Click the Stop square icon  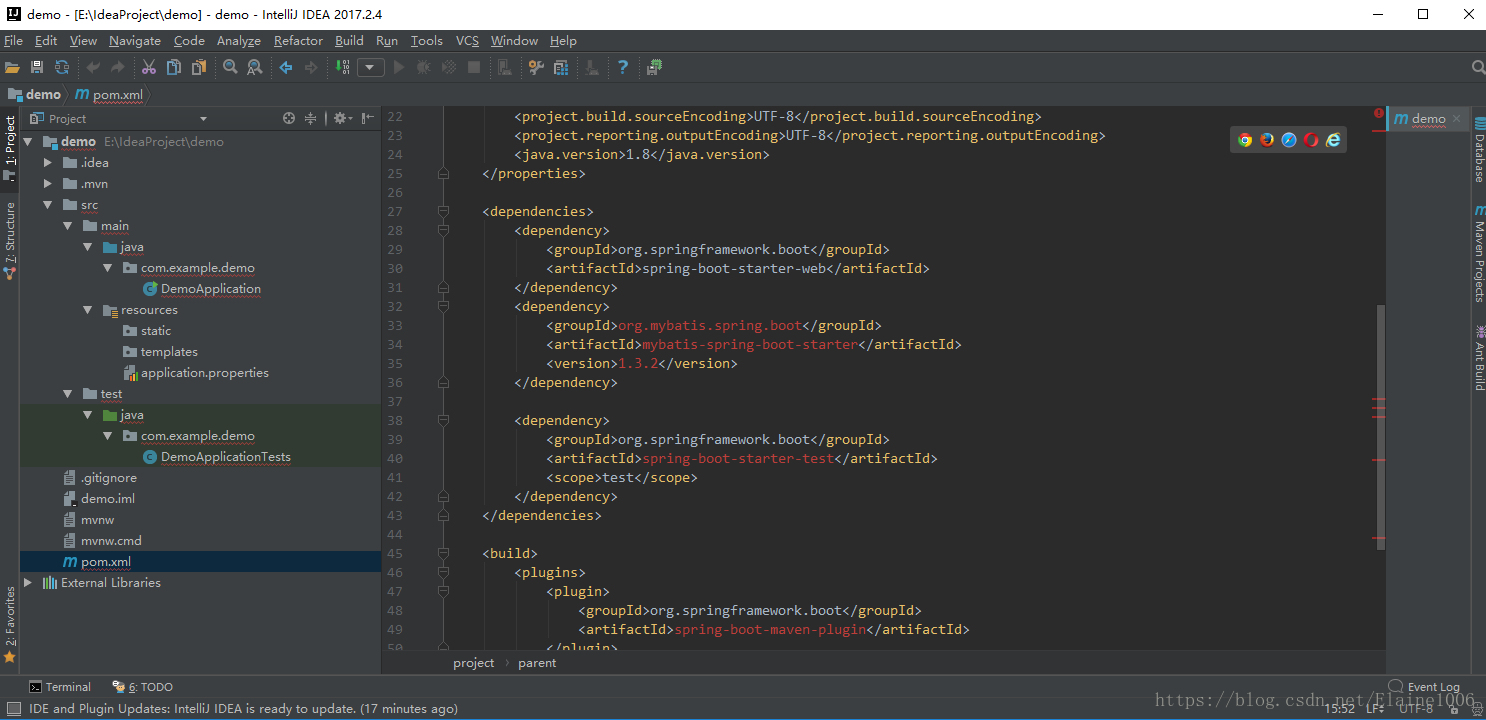474,67
